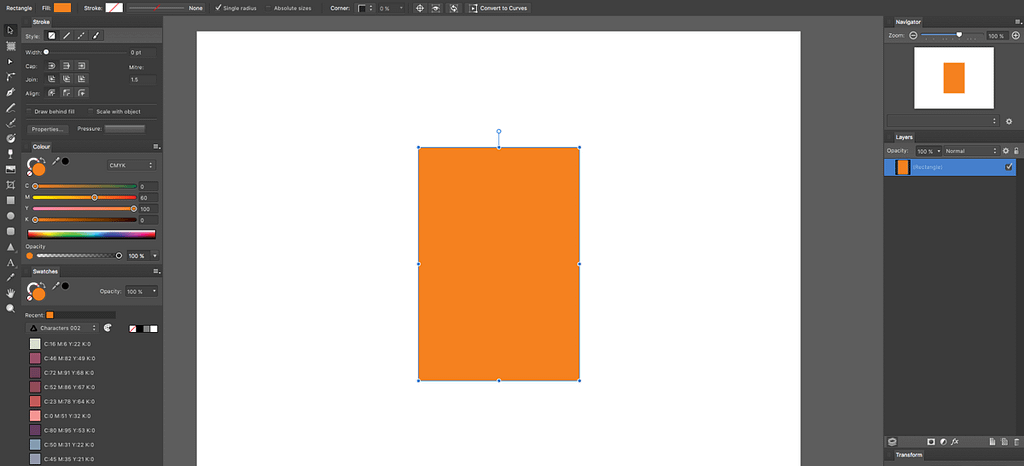Enable Draw behind fill option
The width and height of the screenshot is (1024, 466).
(31, 111)
